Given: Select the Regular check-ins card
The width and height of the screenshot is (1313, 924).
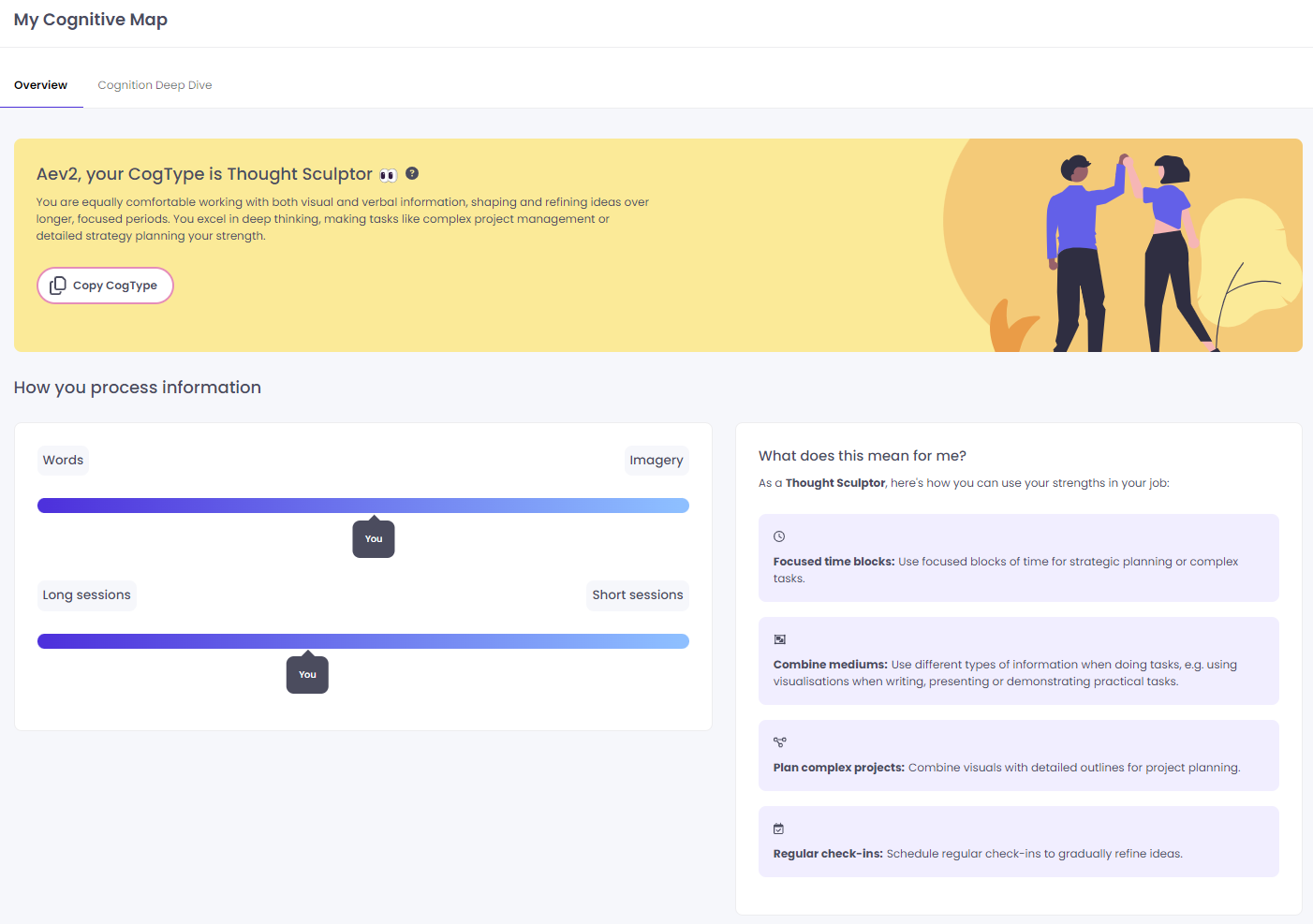Looking at the screenshot, I should point(1019,842).
